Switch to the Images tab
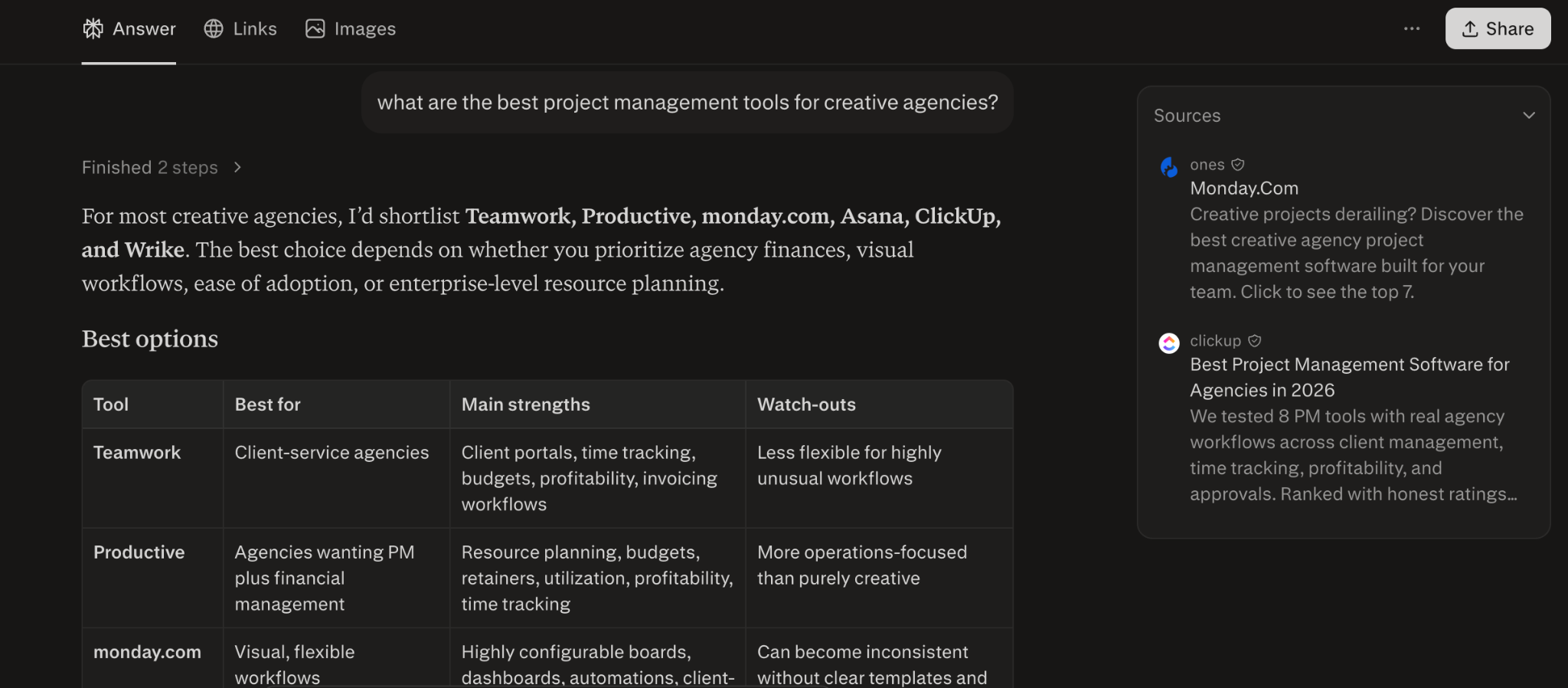 (x=351, y=29)
